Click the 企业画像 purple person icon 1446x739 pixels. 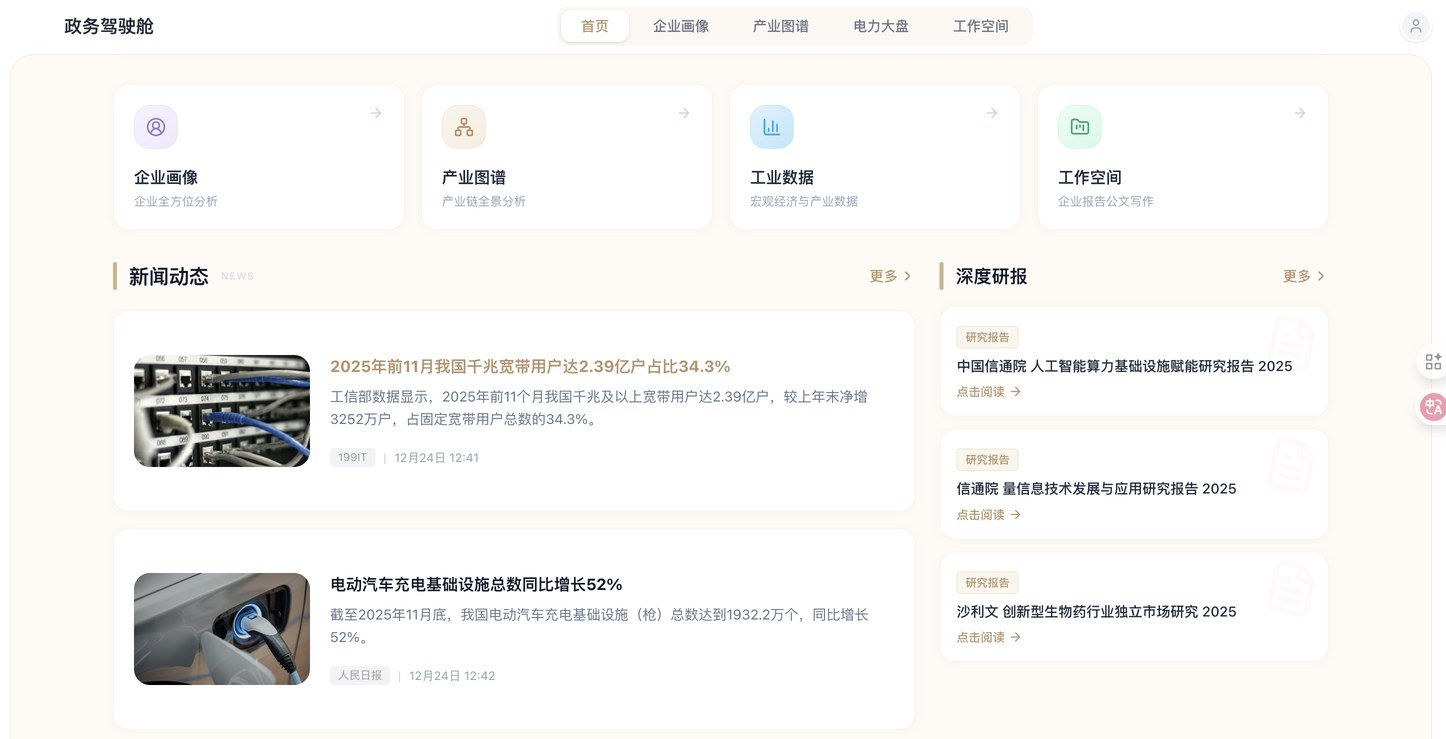pyautogui.click(x=156, y=127)
